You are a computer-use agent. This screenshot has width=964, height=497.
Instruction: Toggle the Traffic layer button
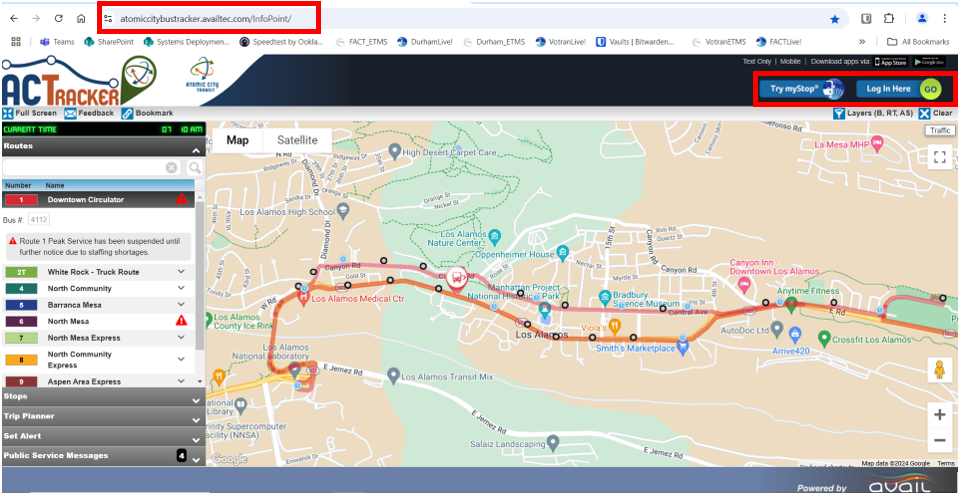pos(939,130)
